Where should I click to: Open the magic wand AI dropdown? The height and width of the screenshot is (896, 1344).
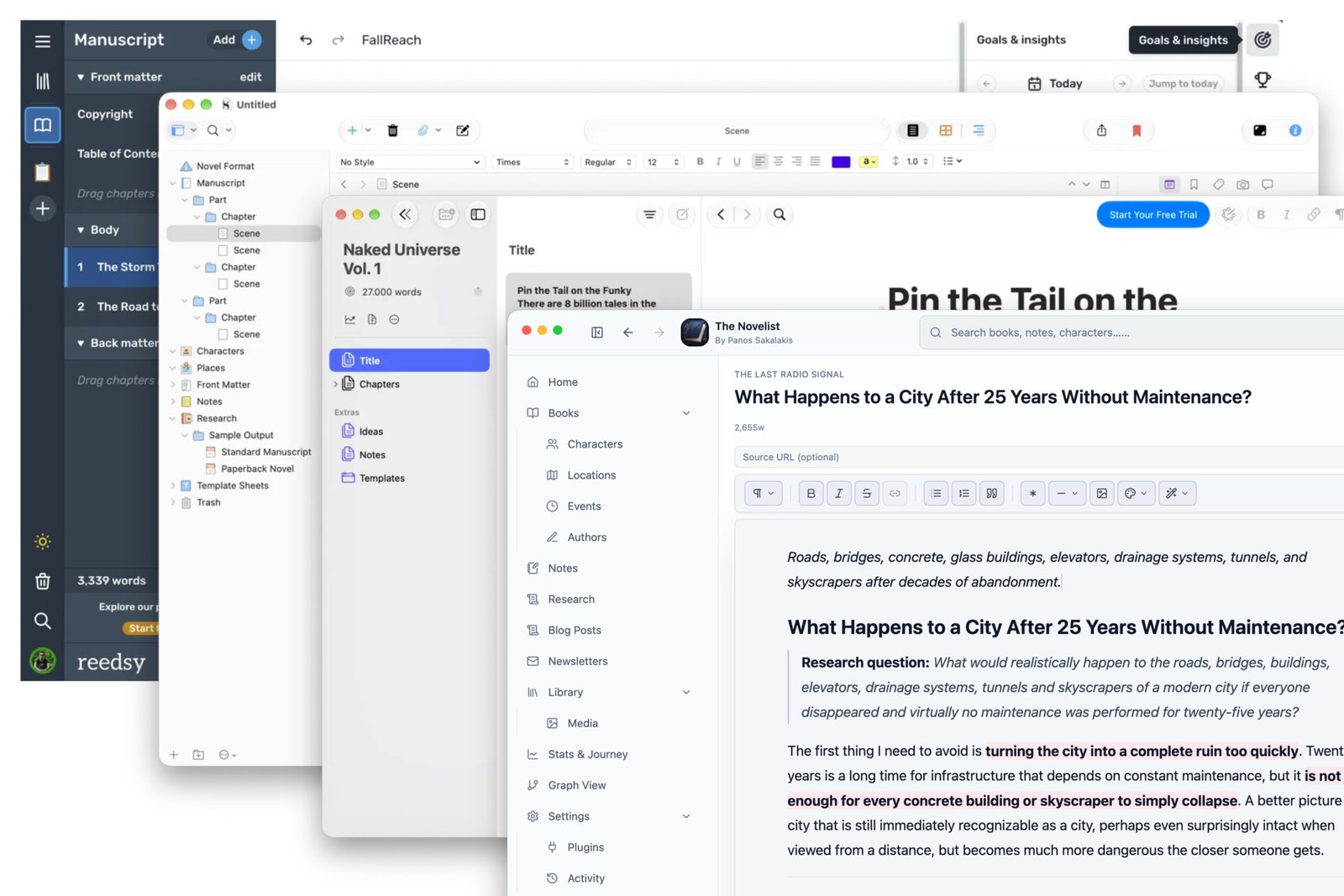coord(1177,493)
